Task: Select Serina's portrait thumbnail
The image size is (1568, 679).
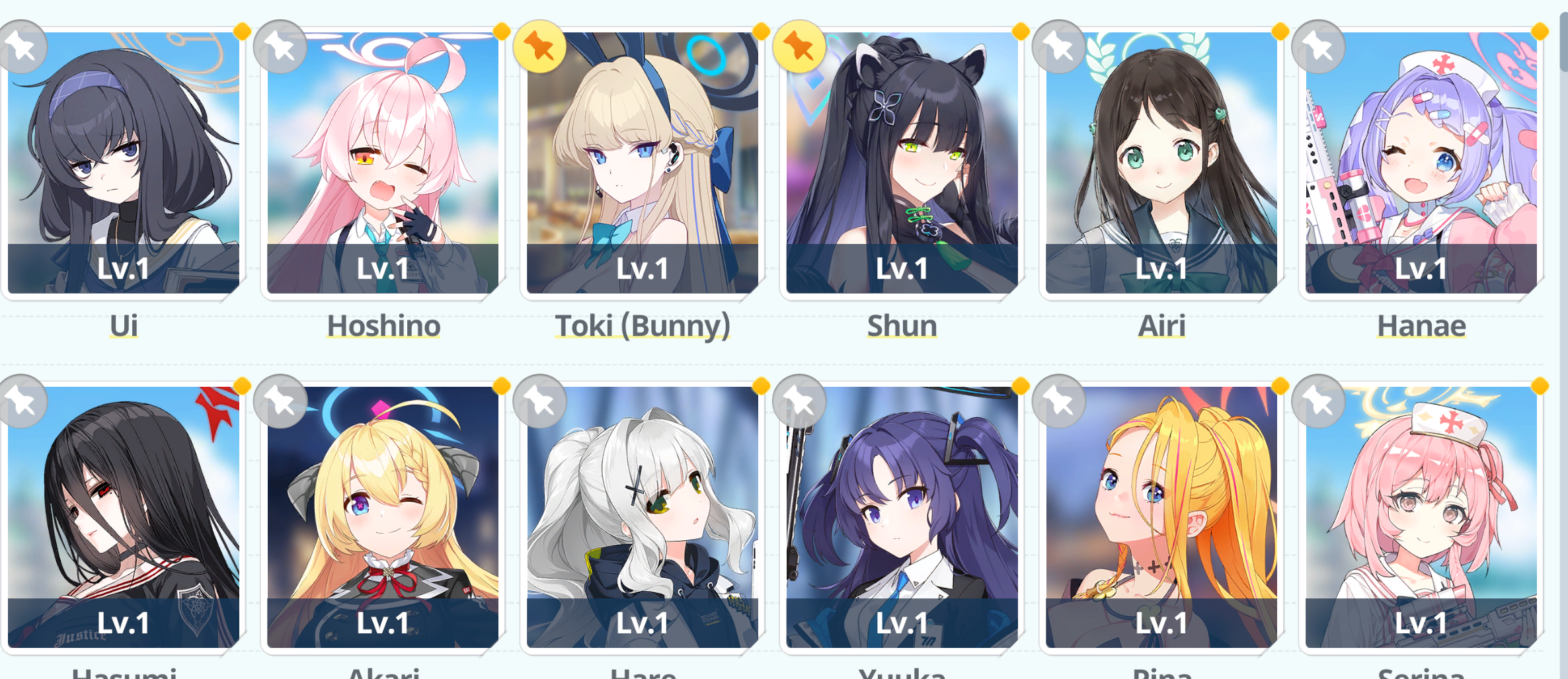Action: [1421, 517]
